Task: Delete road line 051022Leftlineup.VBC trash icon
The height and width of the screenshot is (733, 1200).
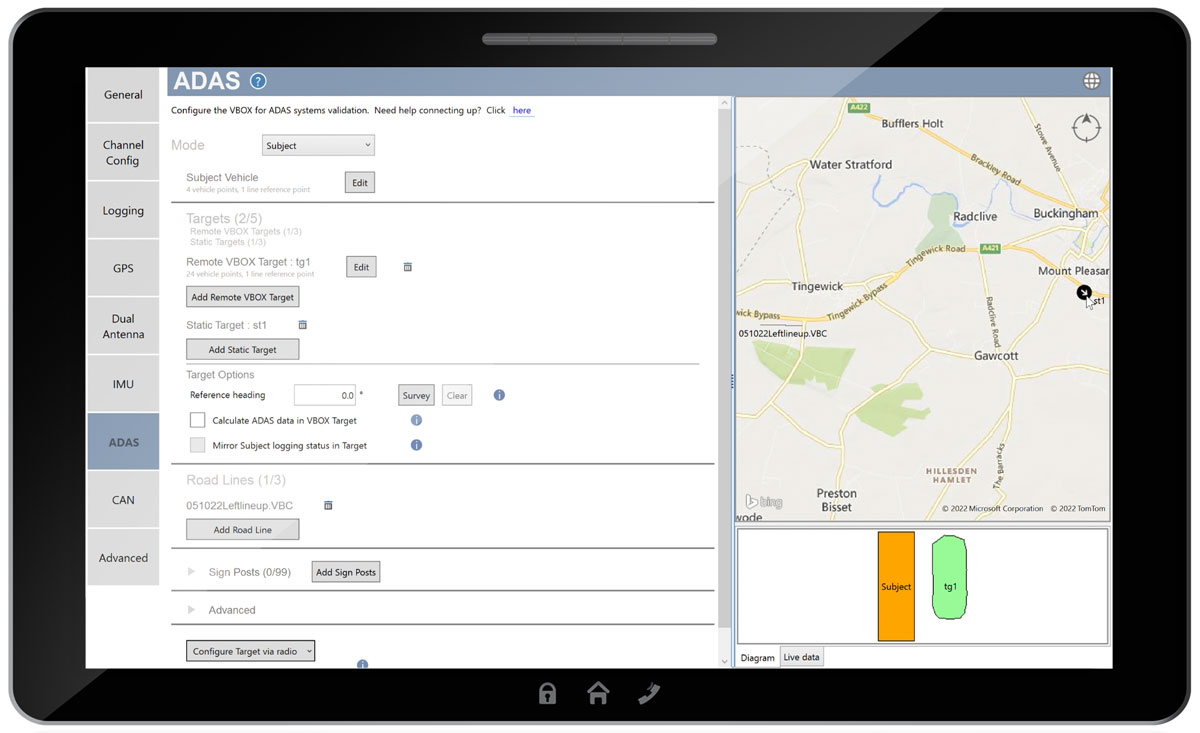Action: [328, 506]
